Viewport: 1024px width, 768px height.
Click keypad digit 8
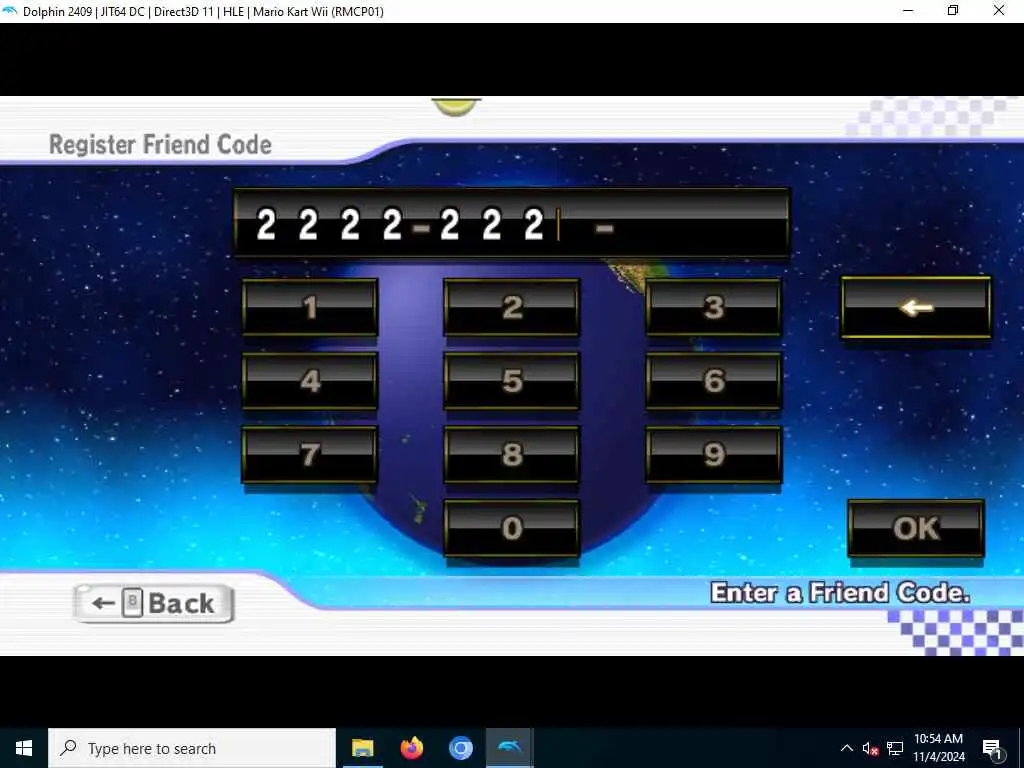point(511,455)
